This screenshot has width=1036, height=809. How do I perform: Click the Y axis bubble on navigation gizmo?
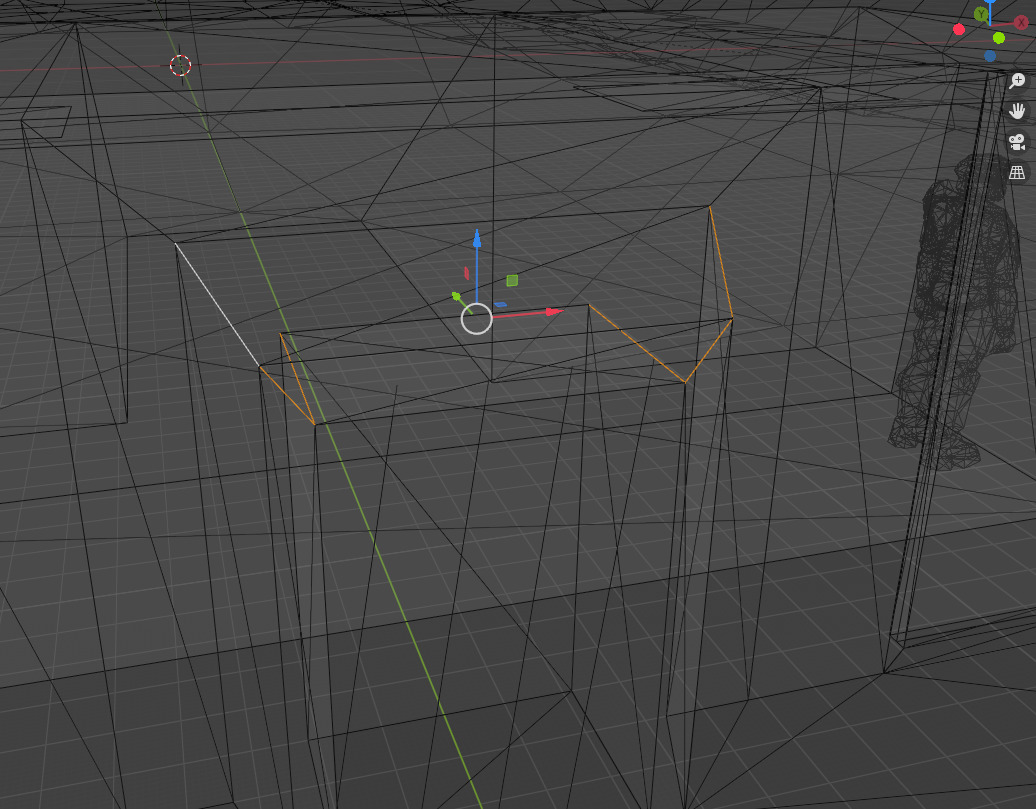pos(981,14)
